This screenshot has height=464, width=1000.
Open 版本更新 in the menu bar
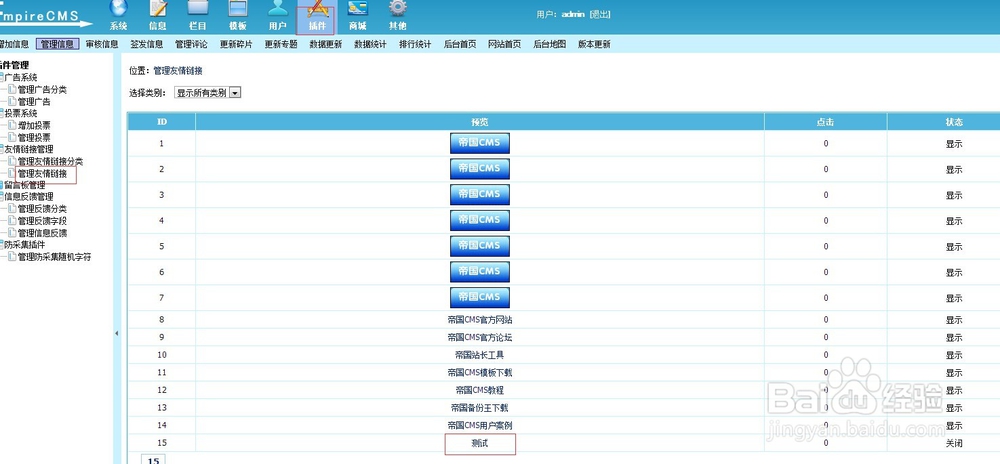[x=594, y=44]
